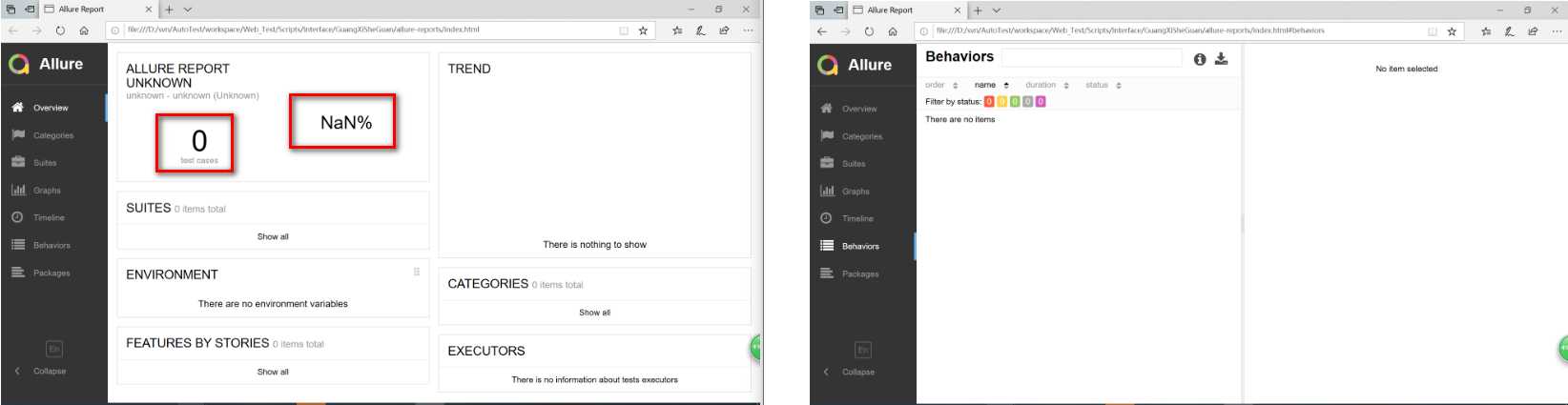Sort Behaviors by status
The width and height of the screenshot is (1568, 405).
coord(1104,85)
